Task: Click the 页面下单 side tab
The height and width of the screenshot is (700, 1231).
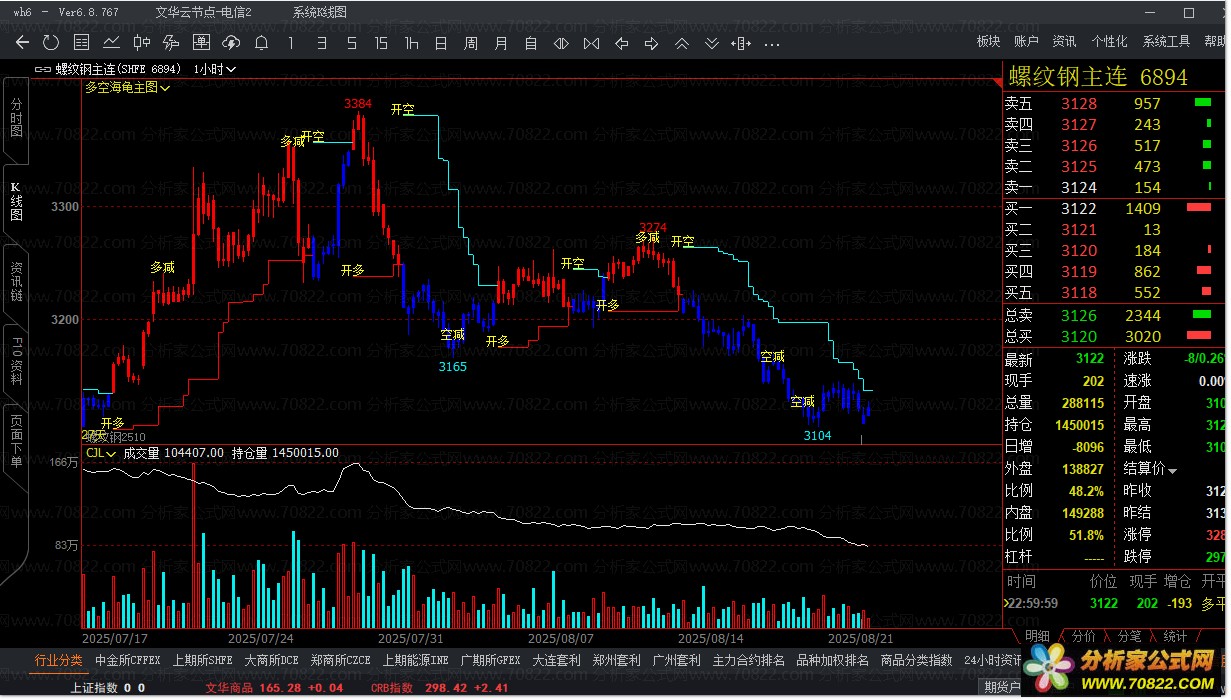Action: tap(16, 443)
